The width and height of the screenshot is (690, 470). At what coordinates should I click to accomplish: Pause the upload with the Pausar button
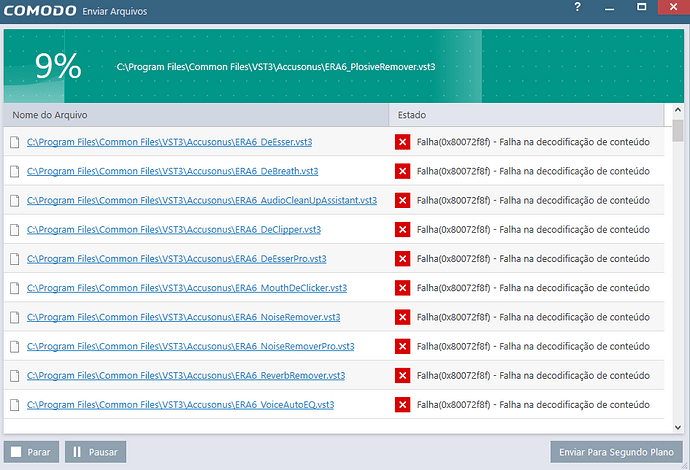pos(95,452)
